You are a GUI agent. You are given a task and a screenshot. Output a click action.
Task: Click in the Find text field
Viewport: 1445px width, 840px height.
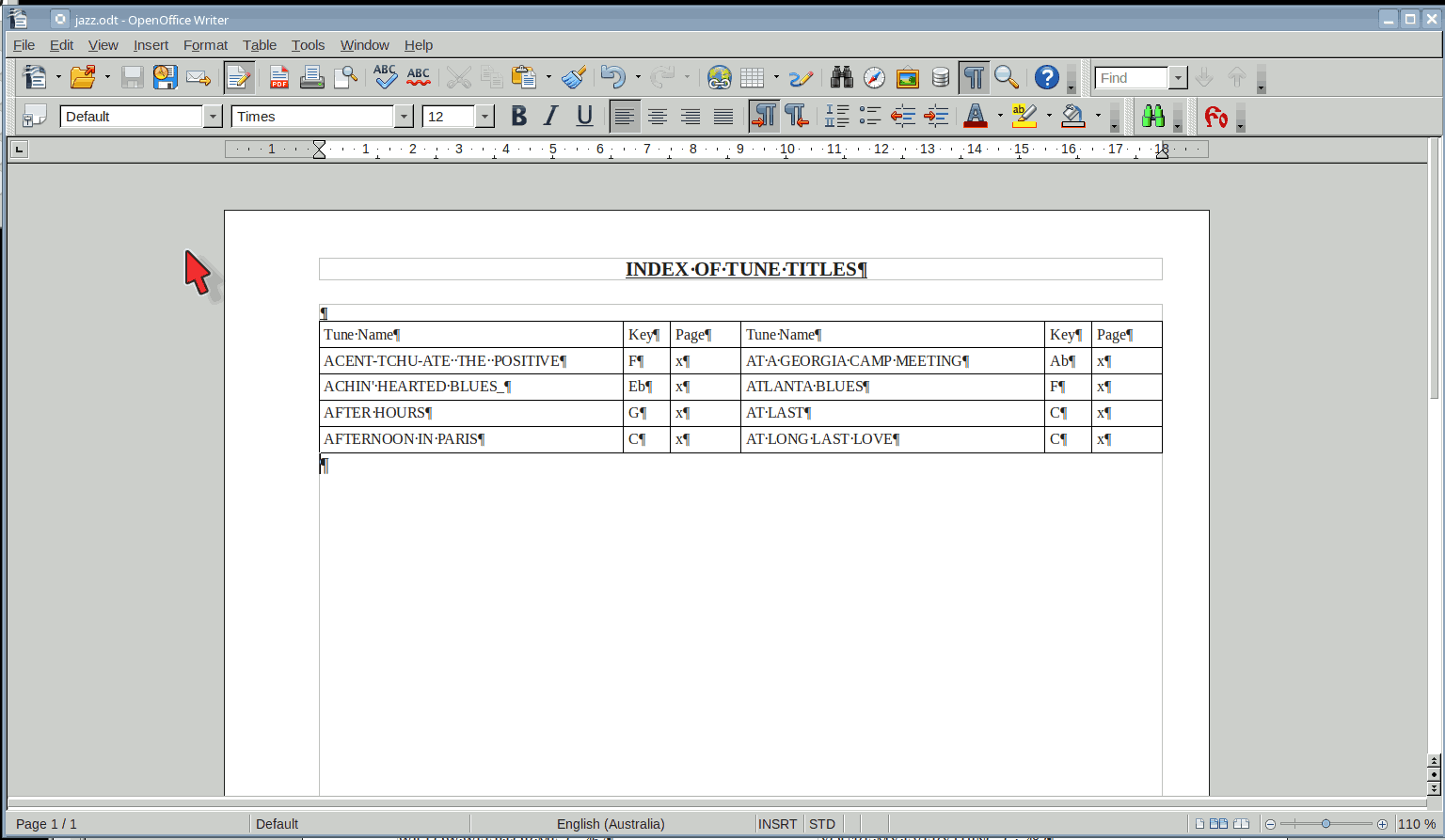click(x=1132, y=77)
